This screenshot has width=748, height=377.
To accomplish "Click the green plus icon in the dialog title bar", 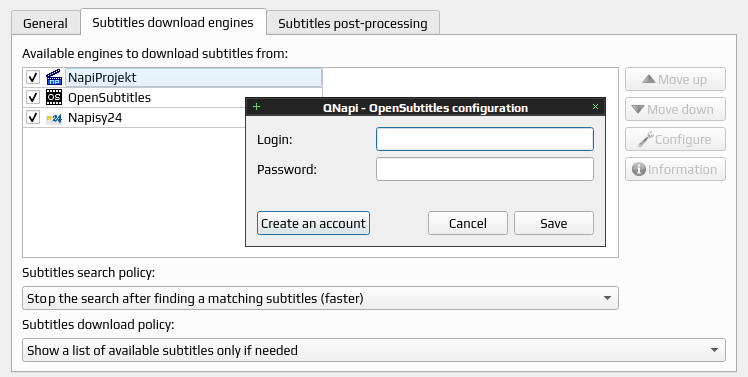I will [256, 106].
